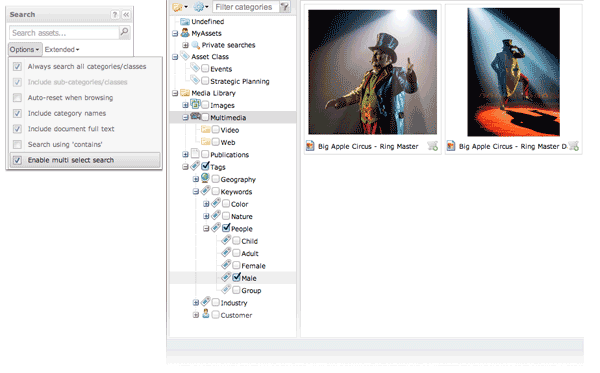Collapse the Search panel with double-arrow icon

(x=126, y=15)
